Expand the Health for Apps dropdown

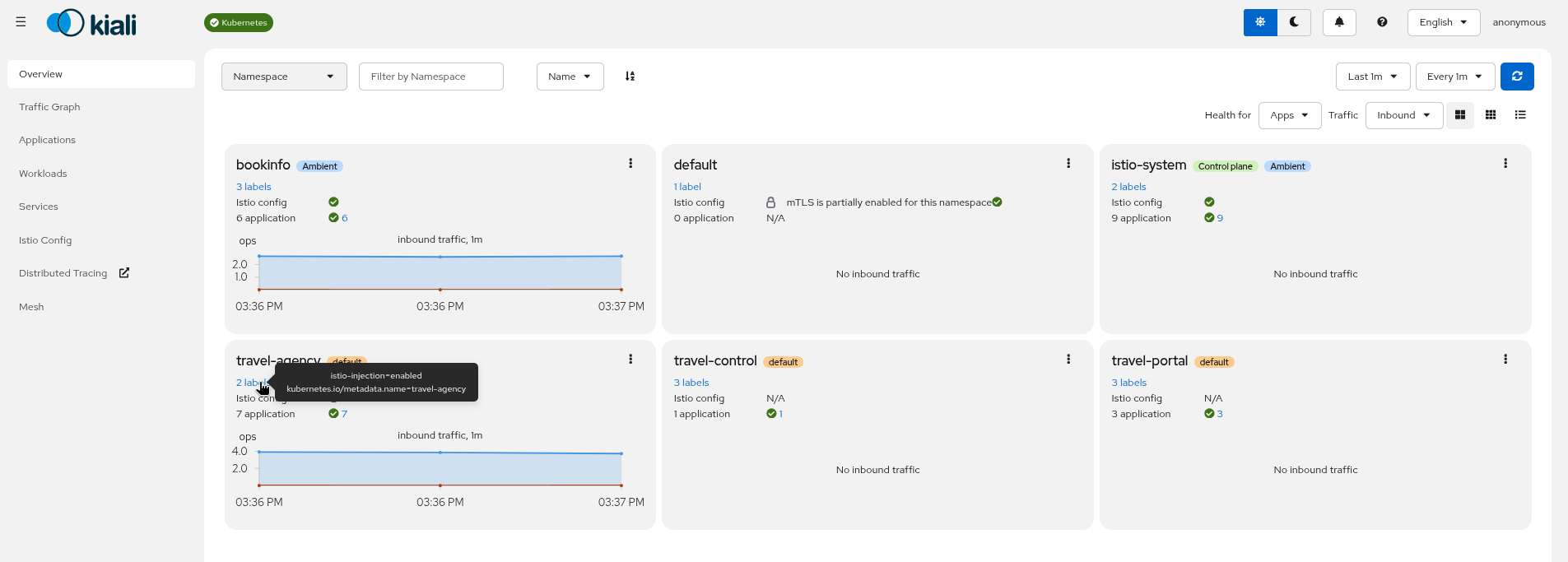(x=1289, y=115)
